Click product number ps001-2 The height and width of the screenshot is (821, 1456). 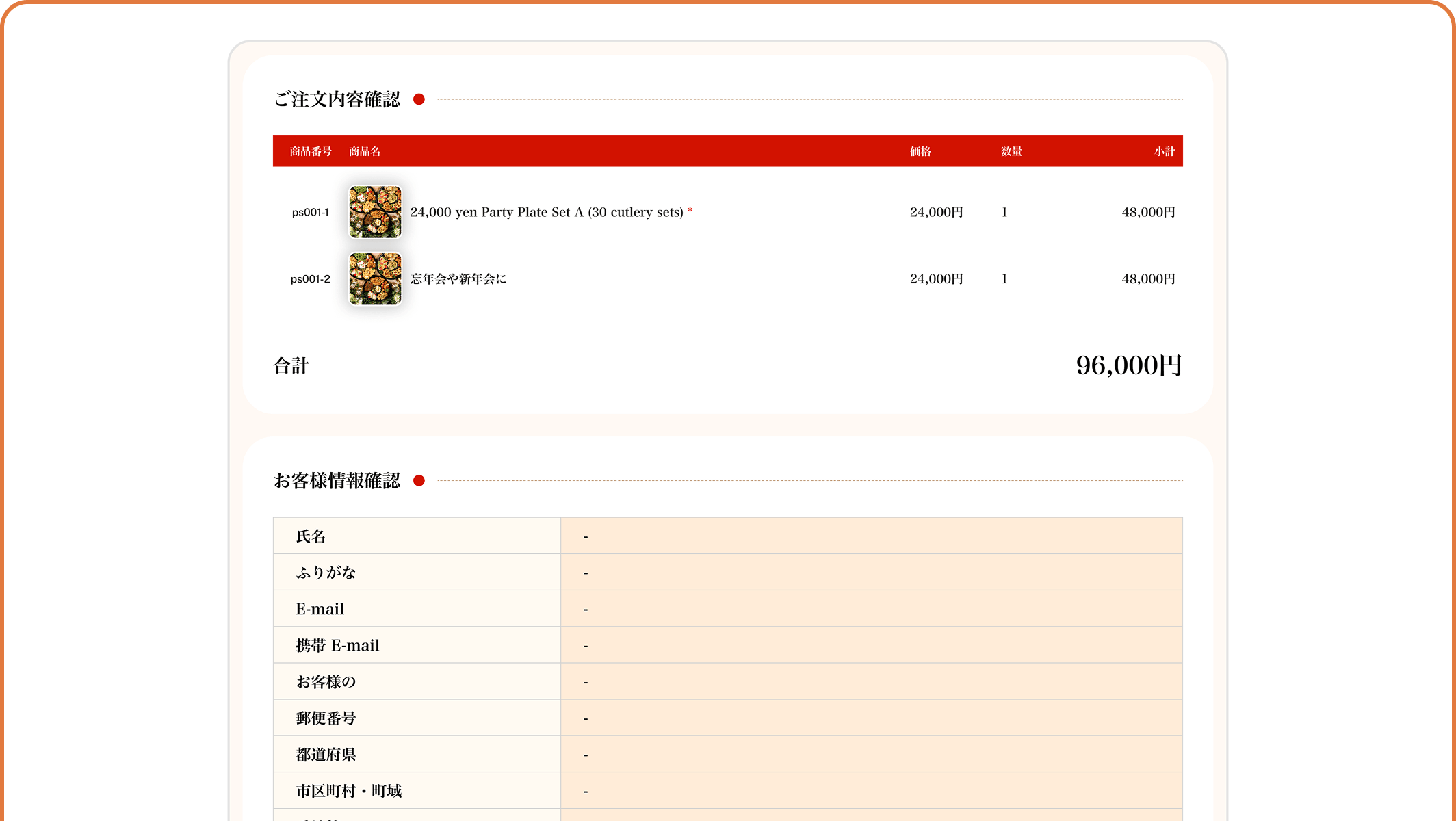tap(310, 278)
